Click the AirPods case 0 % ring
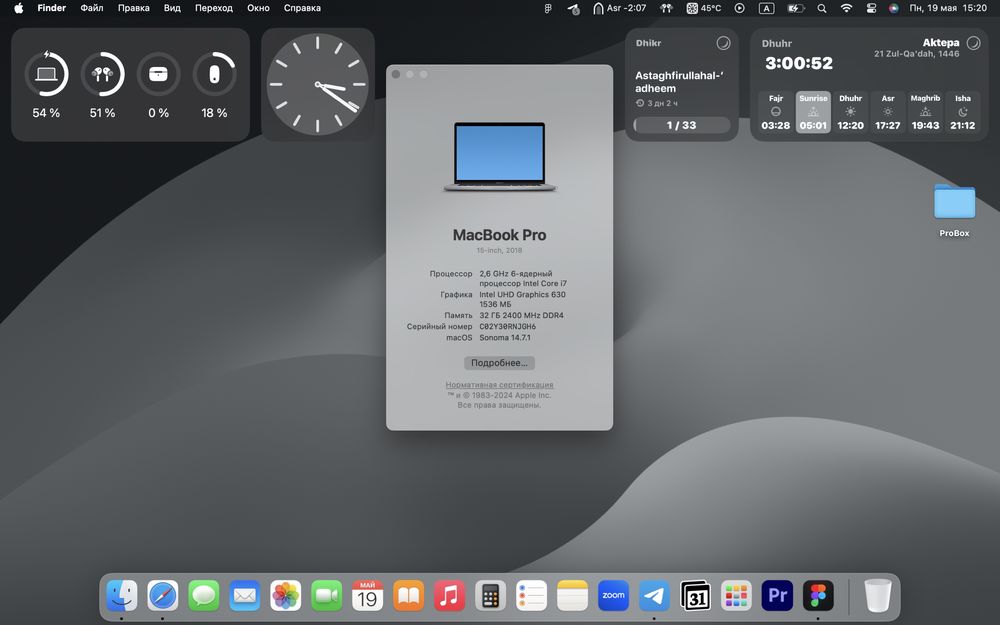 (x=158, y=74)
